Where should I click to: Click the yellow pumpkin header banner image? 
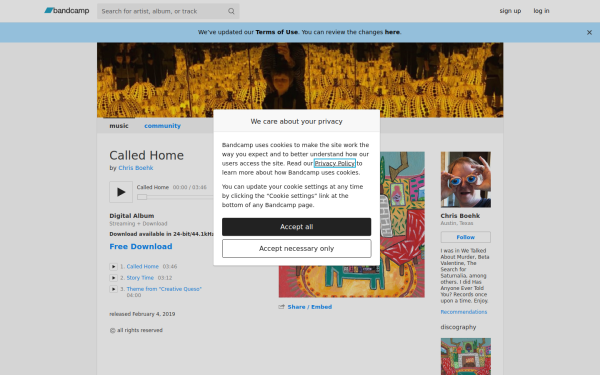click(300, 80)
